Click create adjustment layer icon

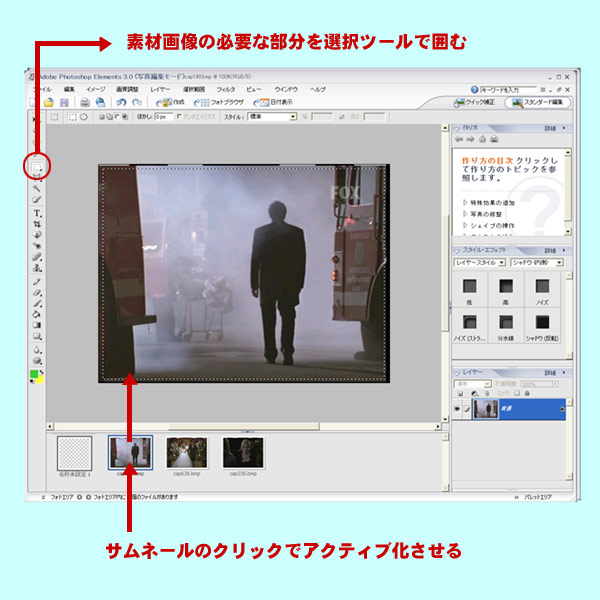pos(475,393)
